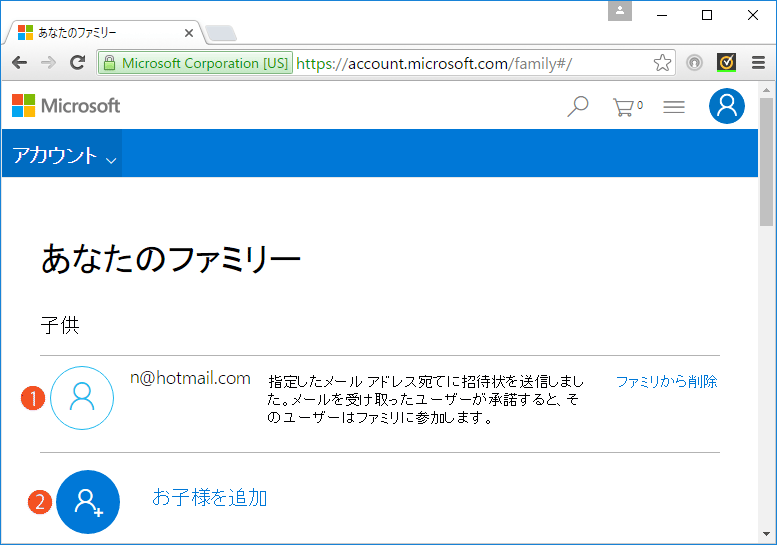
Task: Open the Microsoft site navigation menu icon
Action: [674, 107]
